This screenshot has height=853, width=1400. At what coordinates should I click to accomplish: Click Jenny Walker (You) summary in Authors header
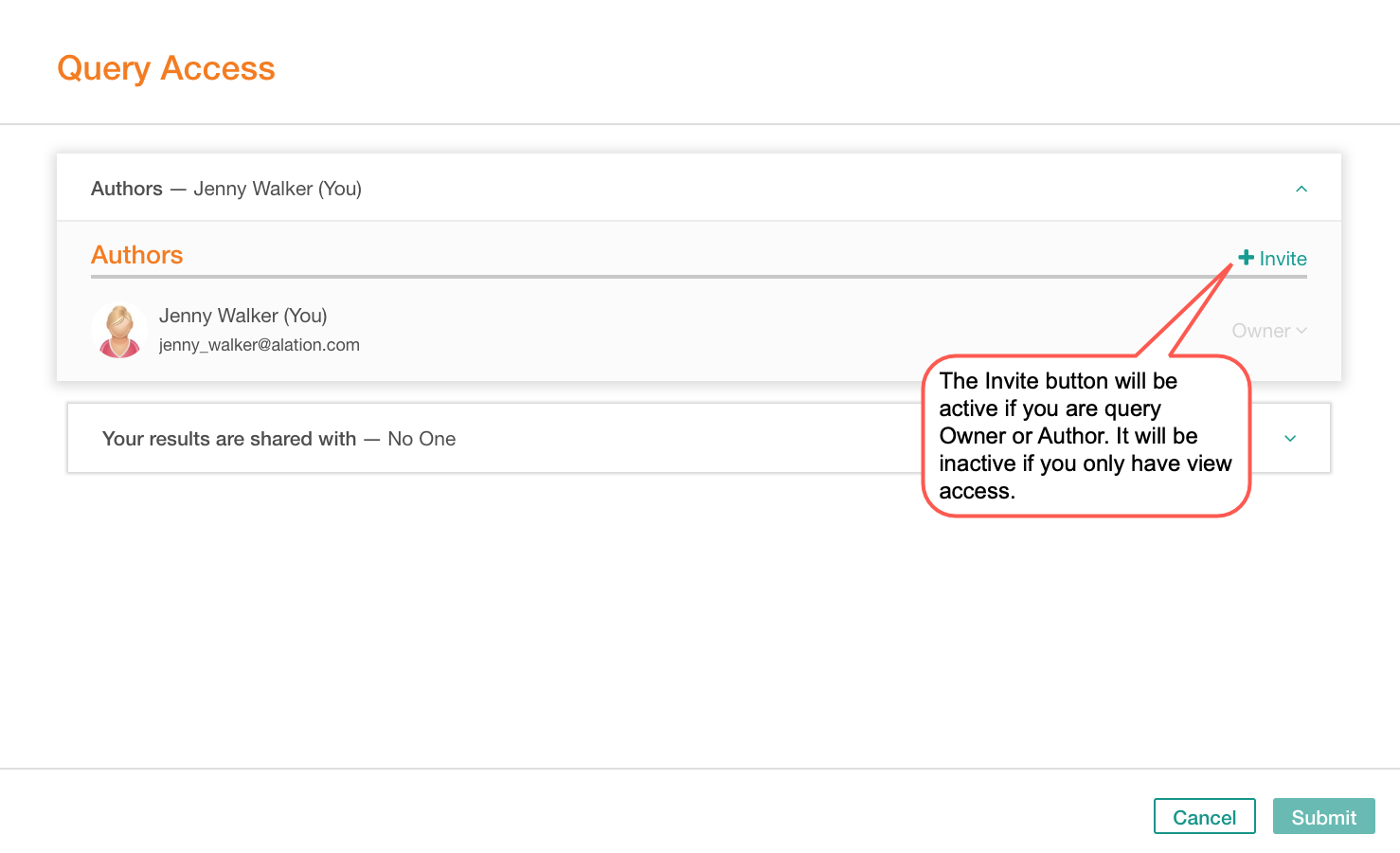pyautogui.click(x=278, y=189)
